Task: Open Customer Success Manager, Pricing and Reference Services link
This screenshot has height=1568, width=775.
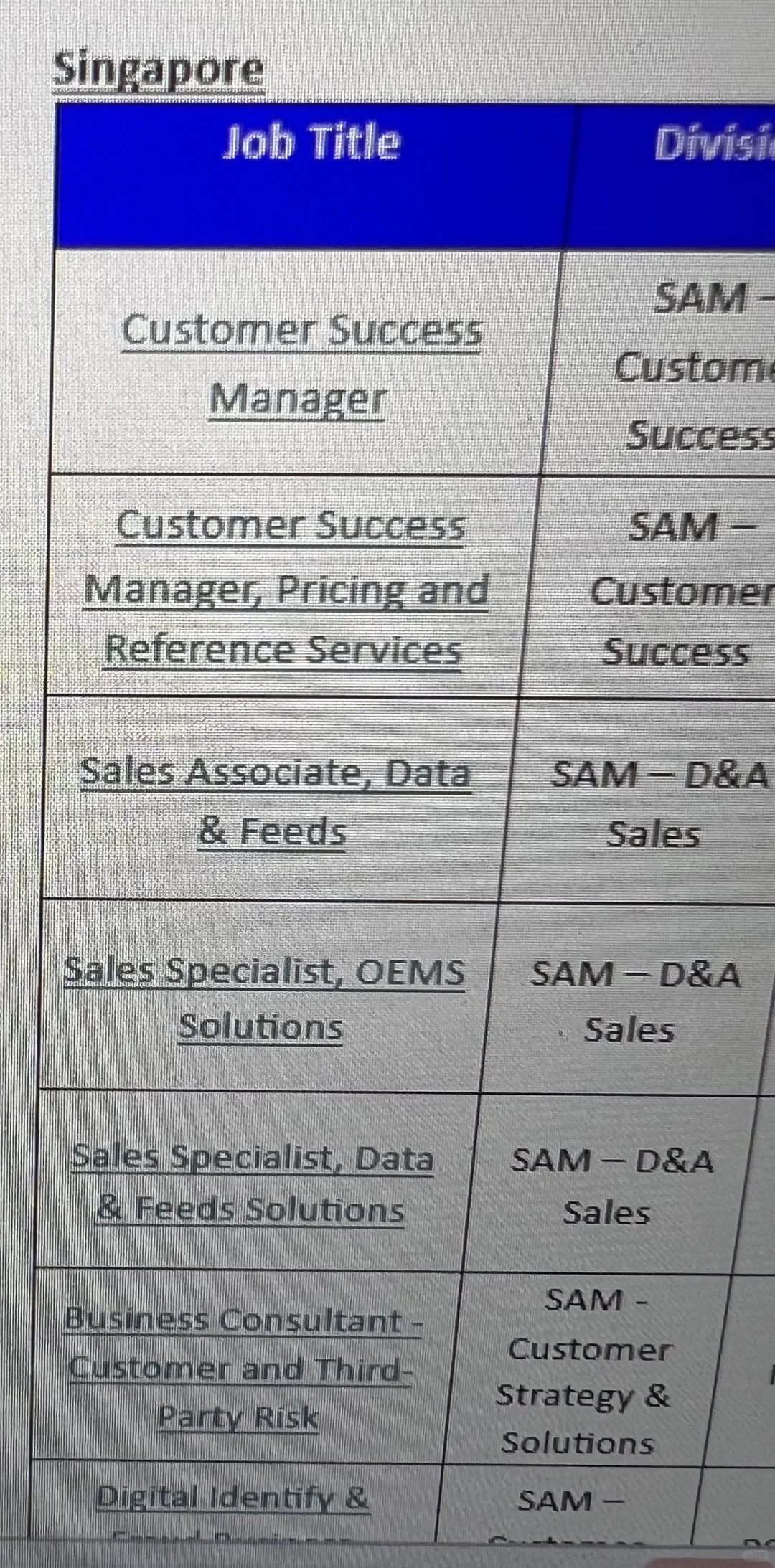Action: (286, 588)
